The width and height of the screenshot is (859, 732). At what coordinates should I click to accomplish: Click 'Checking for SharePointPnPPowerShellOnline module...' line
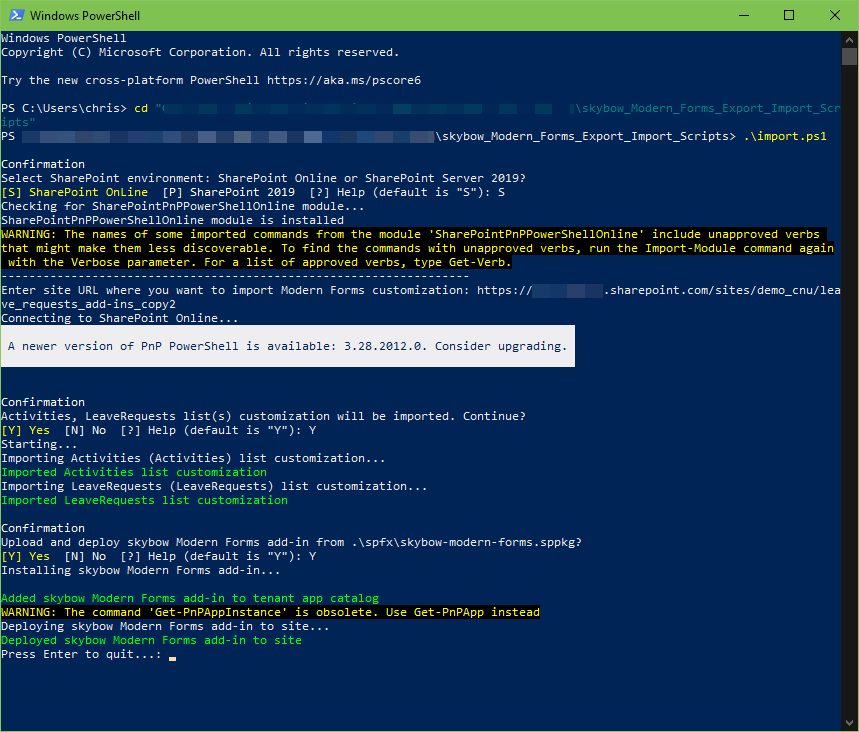coord(182,207)
